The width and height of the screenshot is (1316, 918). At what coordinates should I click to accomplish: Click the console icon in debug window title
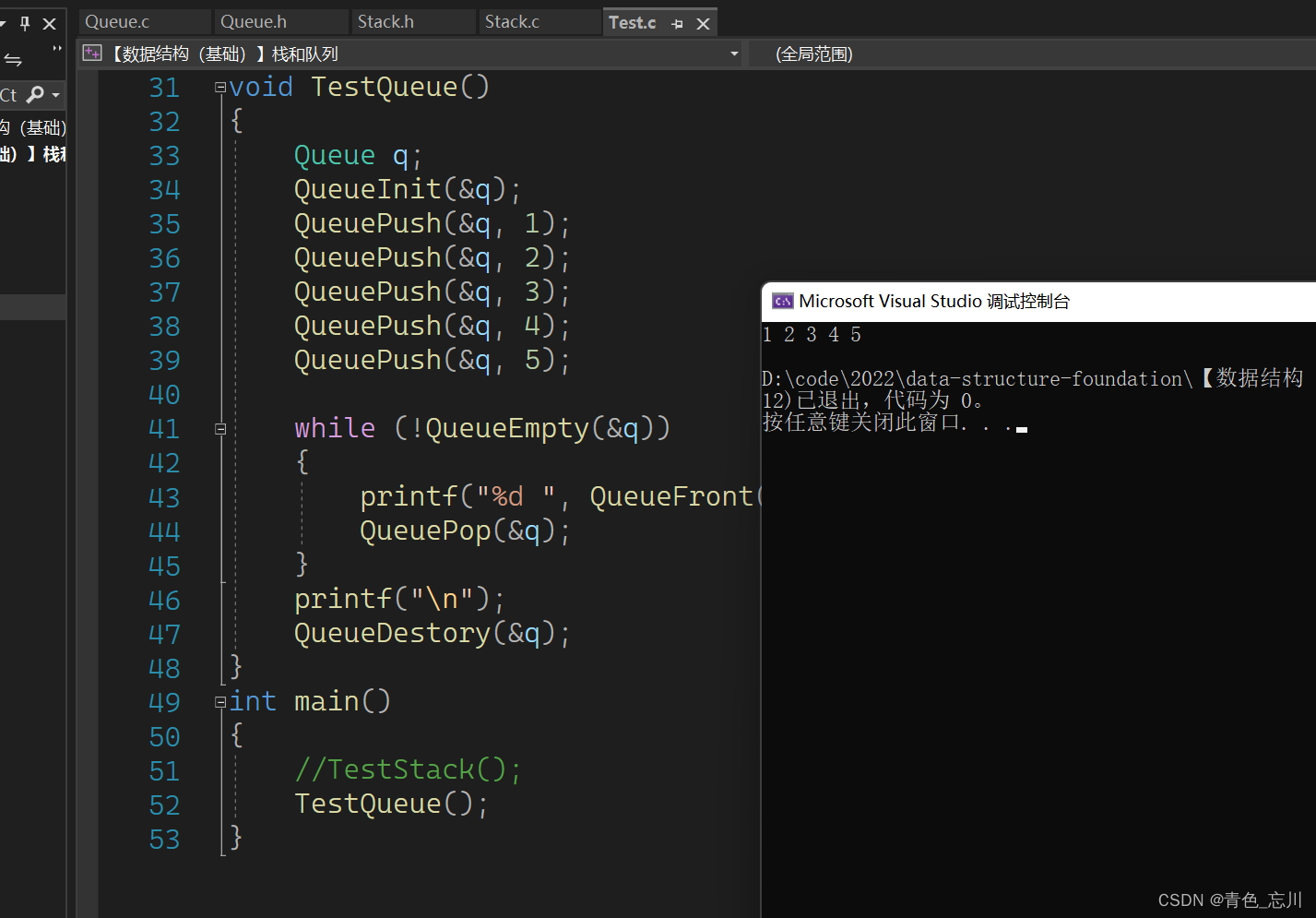coord(783,302)
